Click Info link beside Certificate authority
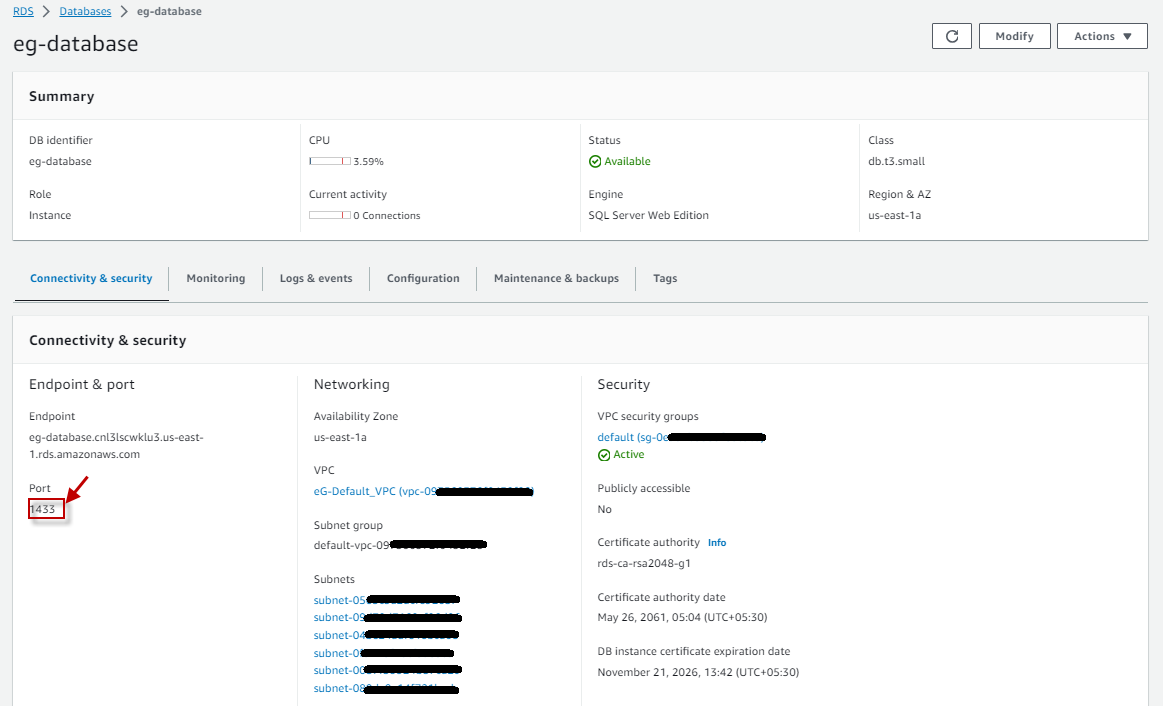This screenshot has width=1163, height=706. 716,543
